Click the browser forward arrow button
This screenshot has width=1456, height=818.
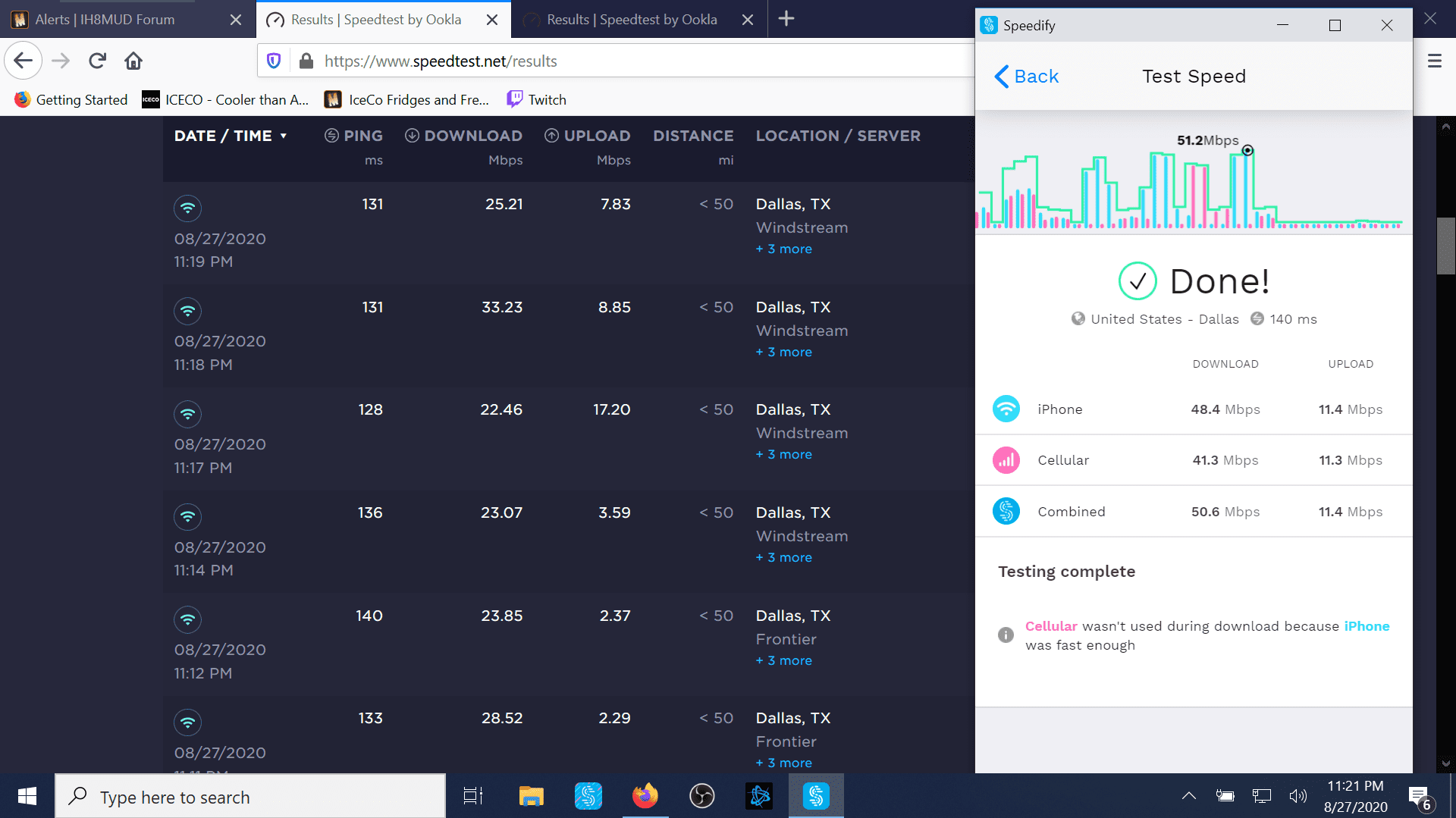pos(61,61)
